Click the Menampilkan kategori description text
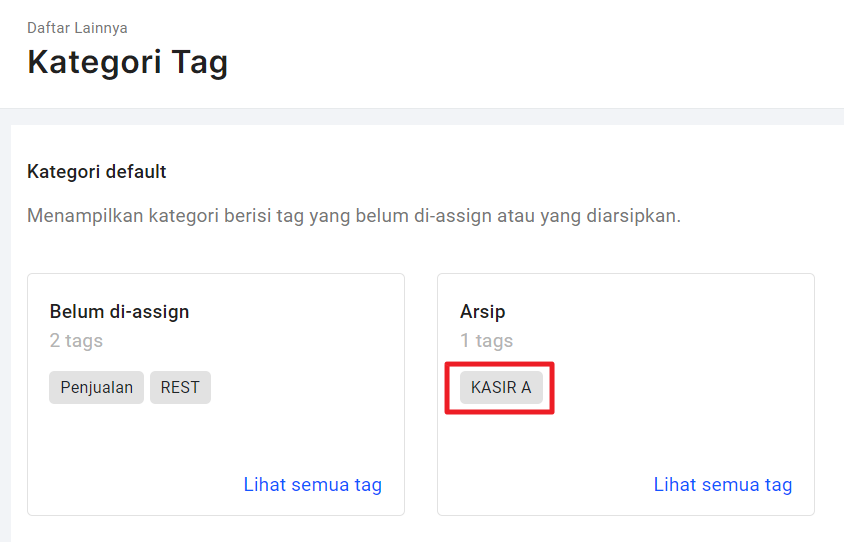This screenshot has height=542, width=844. (354, 216)
